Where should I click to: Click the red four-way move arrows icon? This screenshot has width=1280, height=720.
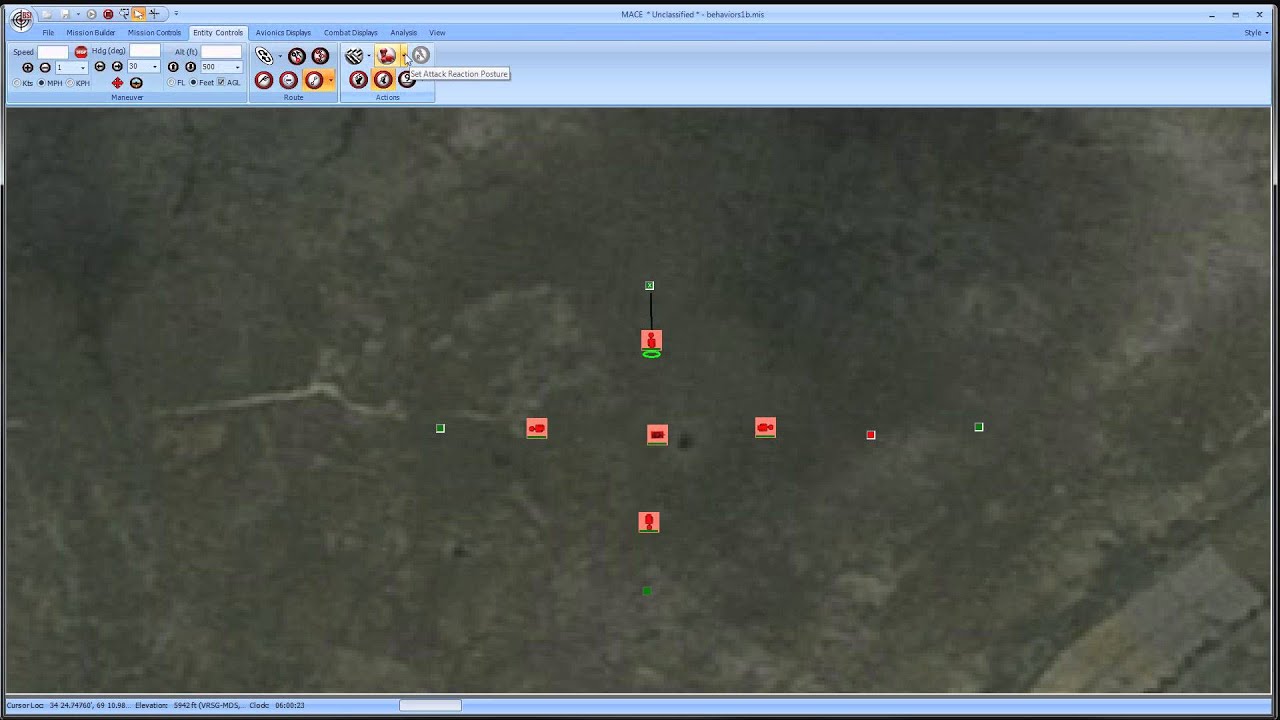[117, 83]
